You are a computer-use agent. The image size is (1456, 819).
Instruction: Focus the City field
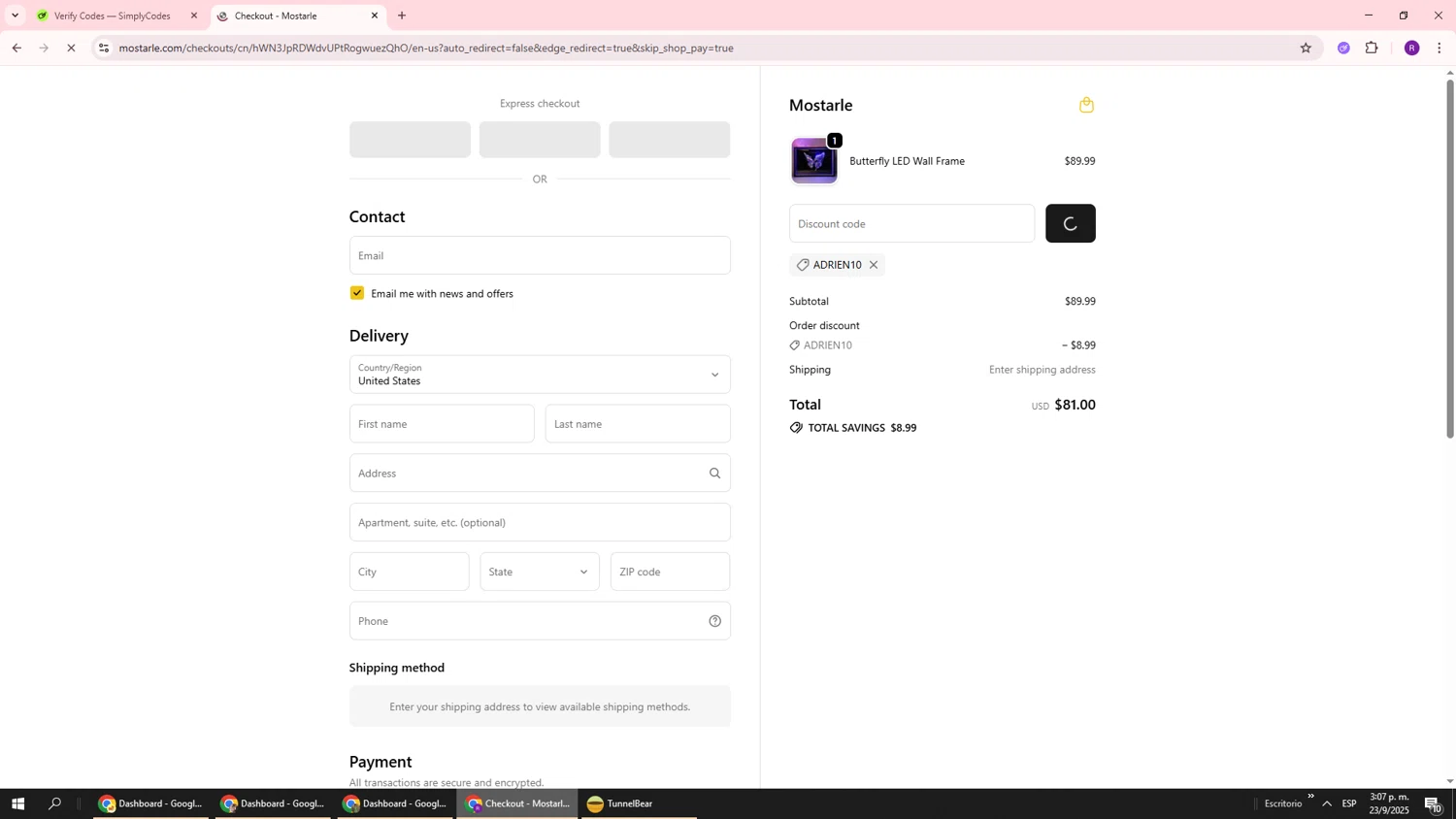point(409,572)
